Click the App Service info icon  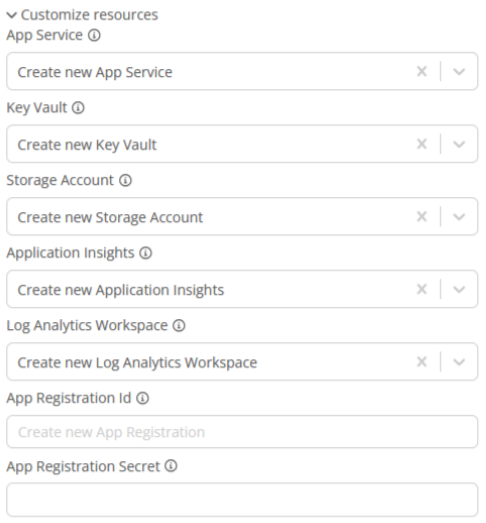pyautogui.click(x=94, y=35)
